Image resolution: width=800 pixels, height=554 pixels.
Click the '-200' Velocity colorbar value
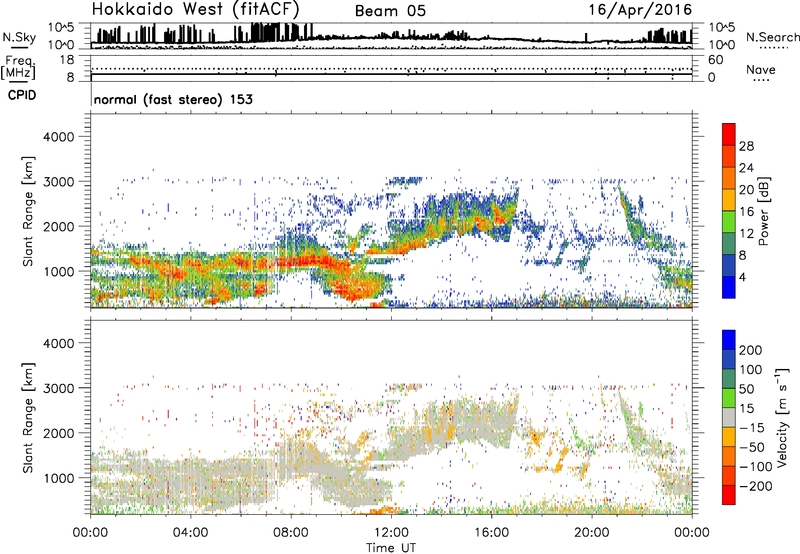[756, 486]
